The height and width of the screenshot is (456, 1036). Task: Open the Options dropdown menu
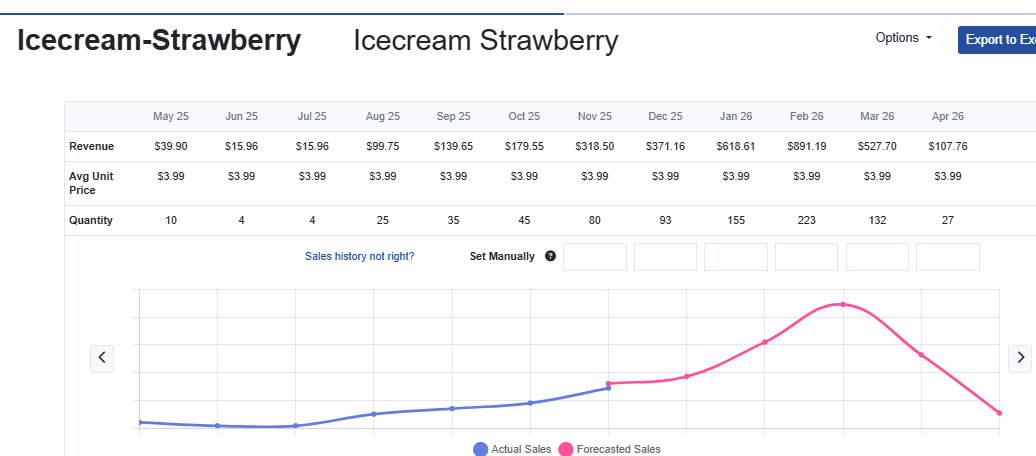tap(903, 38)
